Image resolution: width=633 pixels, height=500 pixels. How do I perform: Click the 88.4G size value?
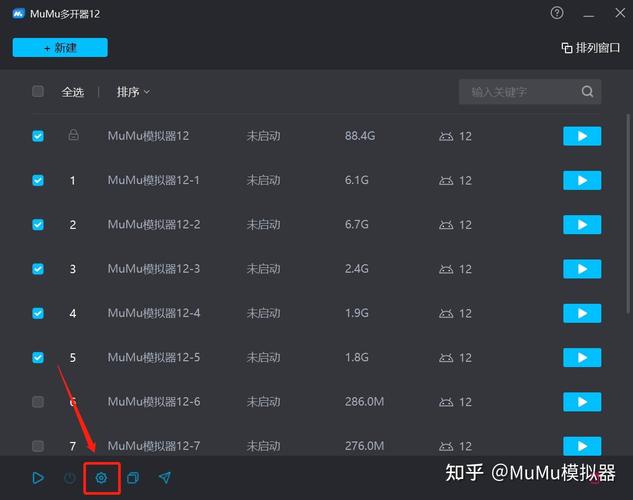(x=360, y=136)
